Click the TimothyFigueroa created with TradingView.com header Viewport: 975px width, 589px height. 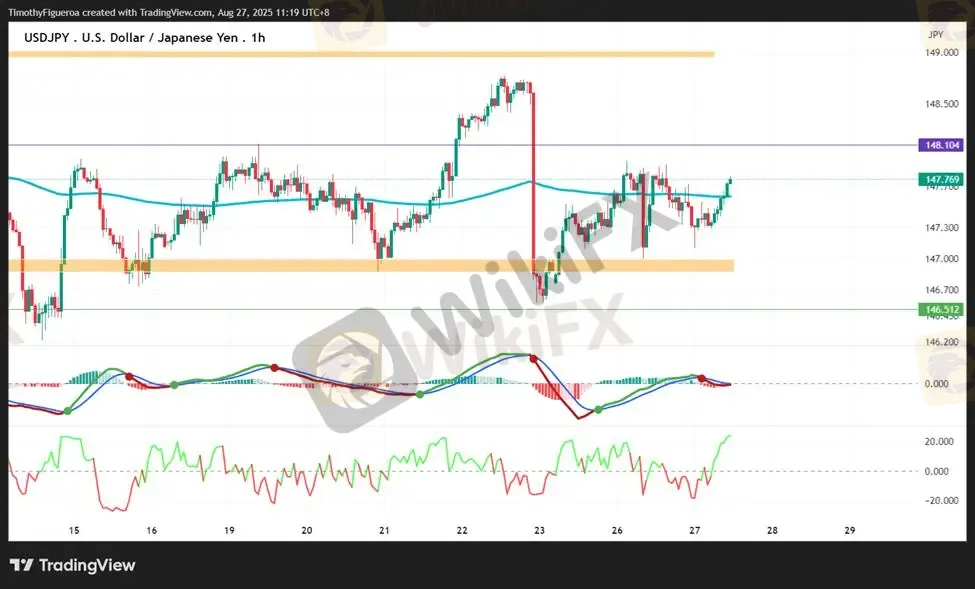(169, 12)
